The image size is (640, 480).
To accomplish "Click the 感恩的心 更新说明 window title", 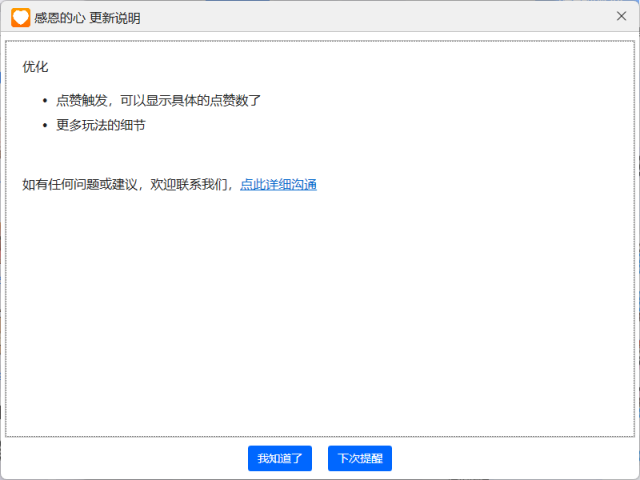I will (87, 17).
